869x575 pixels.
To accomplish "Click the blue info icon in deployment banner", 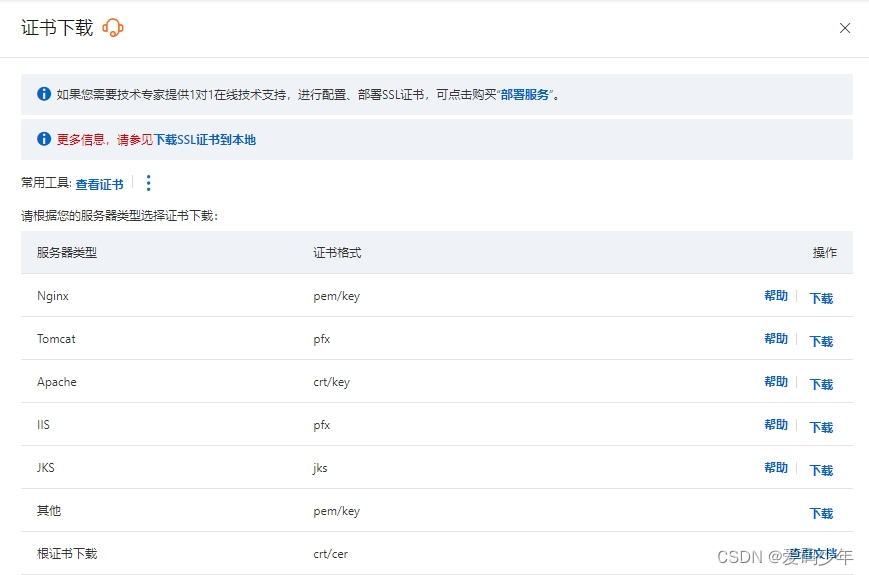I will (x=44, y=94).
